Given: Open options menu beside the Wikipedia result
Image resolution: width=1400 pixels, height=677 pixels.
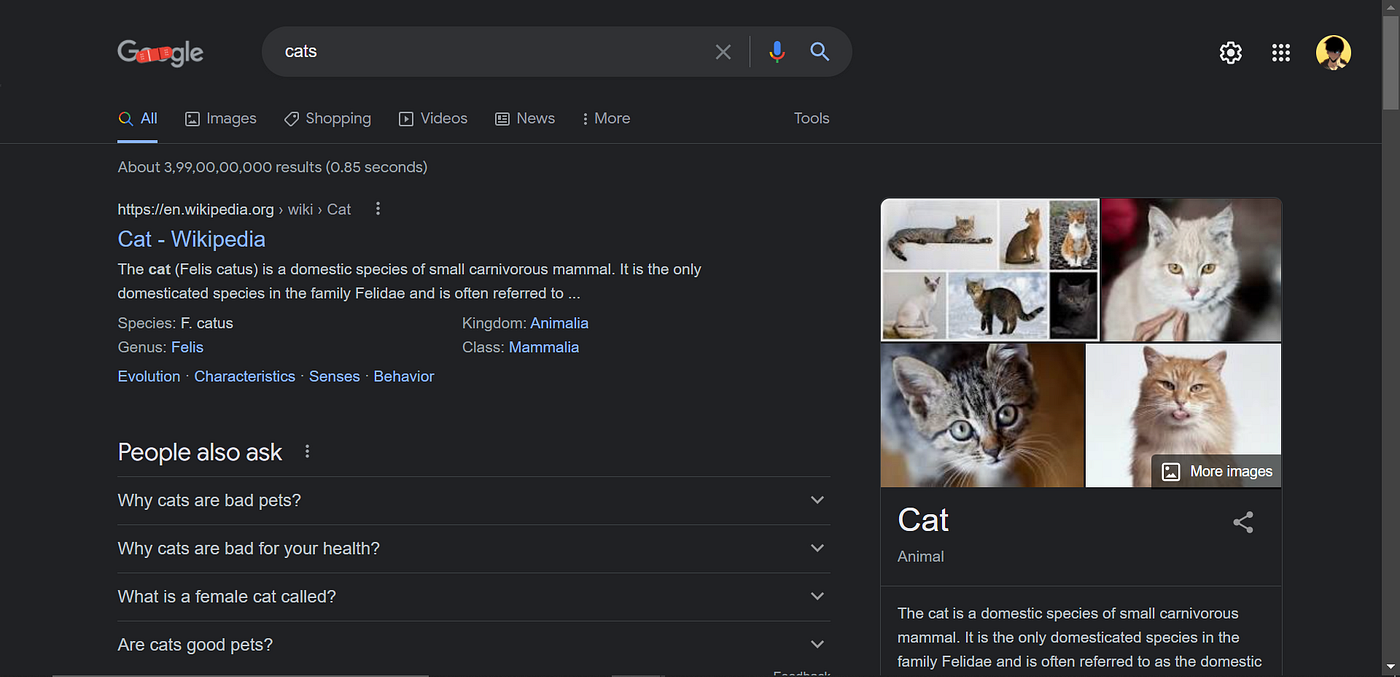Looking at the screenshot, I should tap(377, 208).
